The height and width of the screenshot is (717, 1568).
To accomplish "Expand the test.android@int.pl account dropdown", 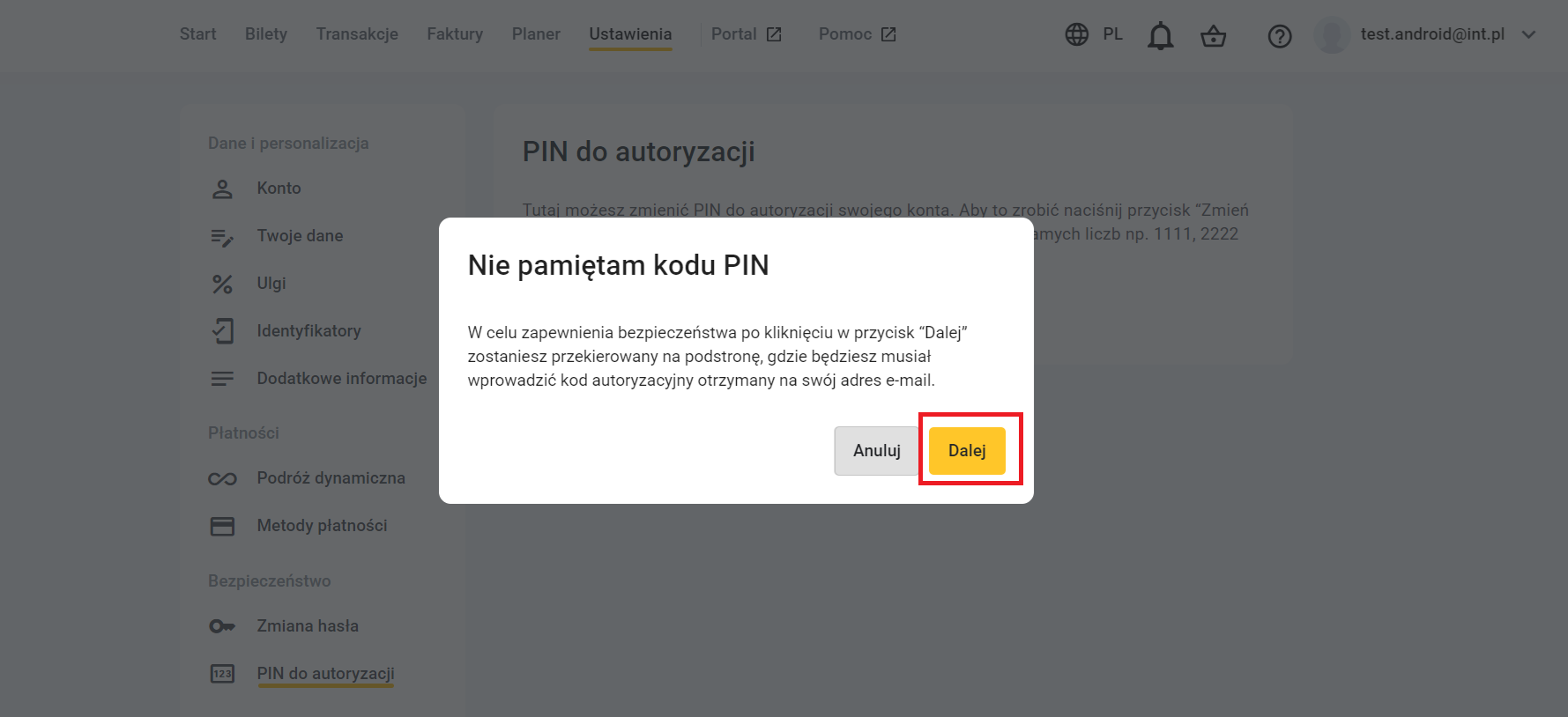I will [x=1529, y=34].
